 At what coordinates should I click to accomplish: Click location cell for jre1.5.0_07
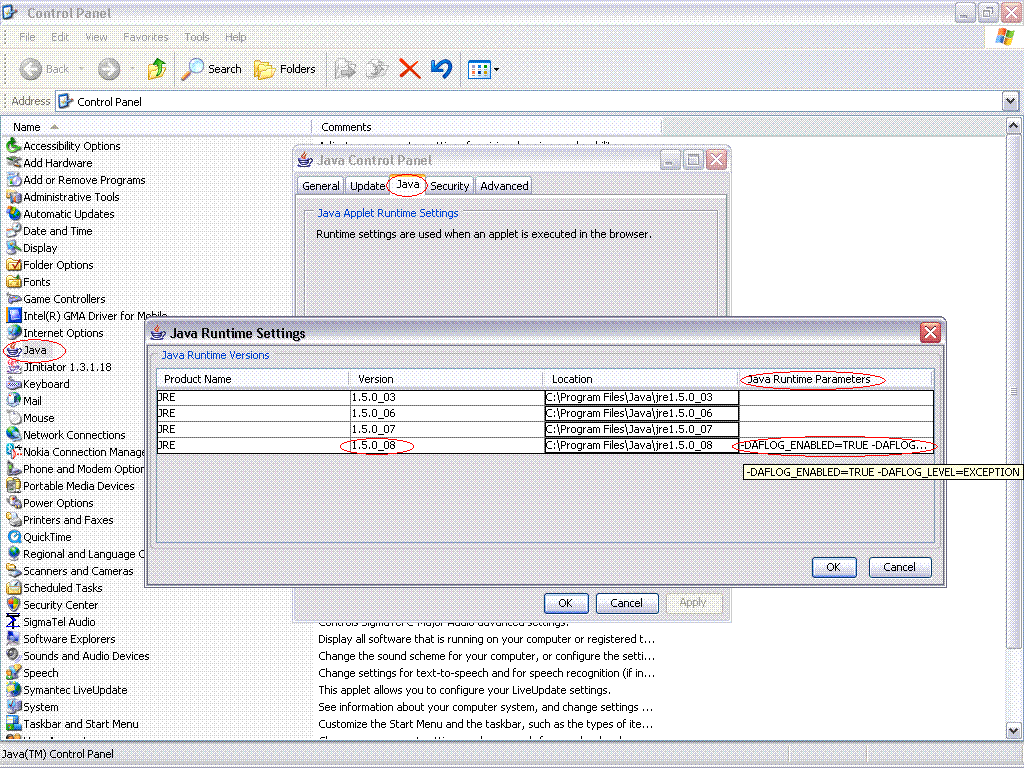pyautogui.click(x=641, y=429)
